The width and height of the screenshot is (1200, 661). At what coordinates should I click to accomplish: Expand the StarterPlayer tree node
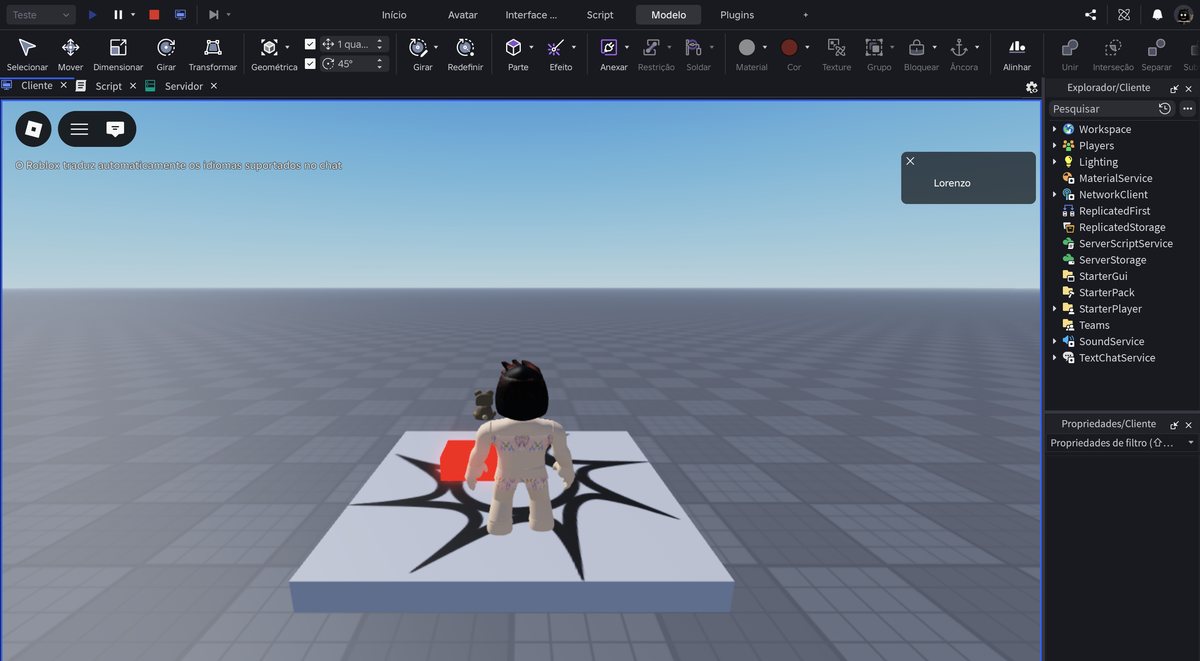click(x=1054, y=308)
